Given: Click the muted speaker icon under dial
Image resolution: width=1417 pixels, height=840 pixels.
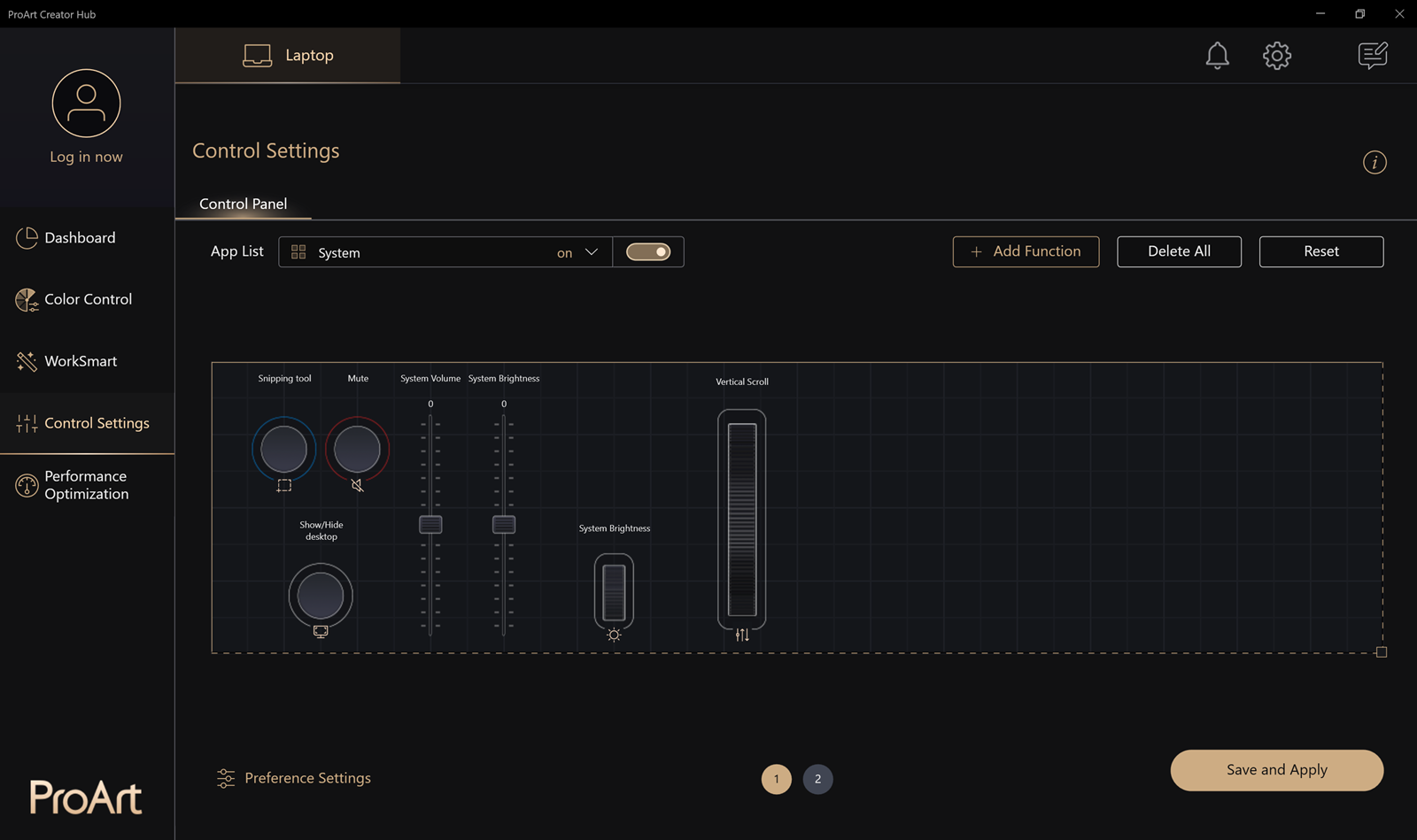Looking at the screenshot, I should [357, 485].
